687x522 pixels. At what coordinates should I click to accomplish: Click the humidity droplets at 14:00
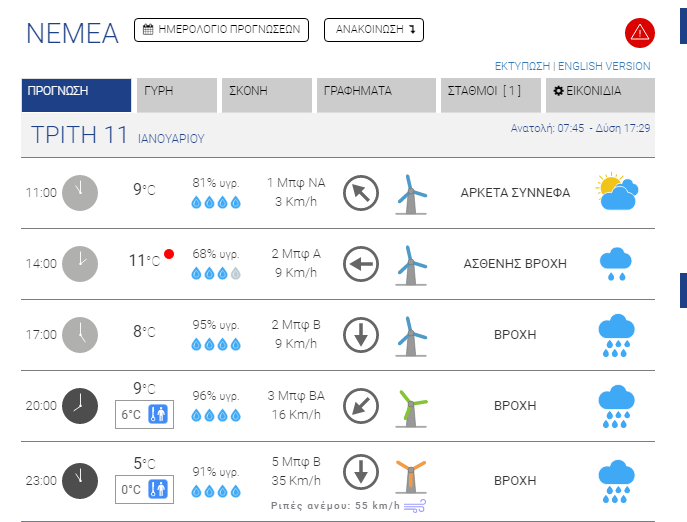(216, 273)
